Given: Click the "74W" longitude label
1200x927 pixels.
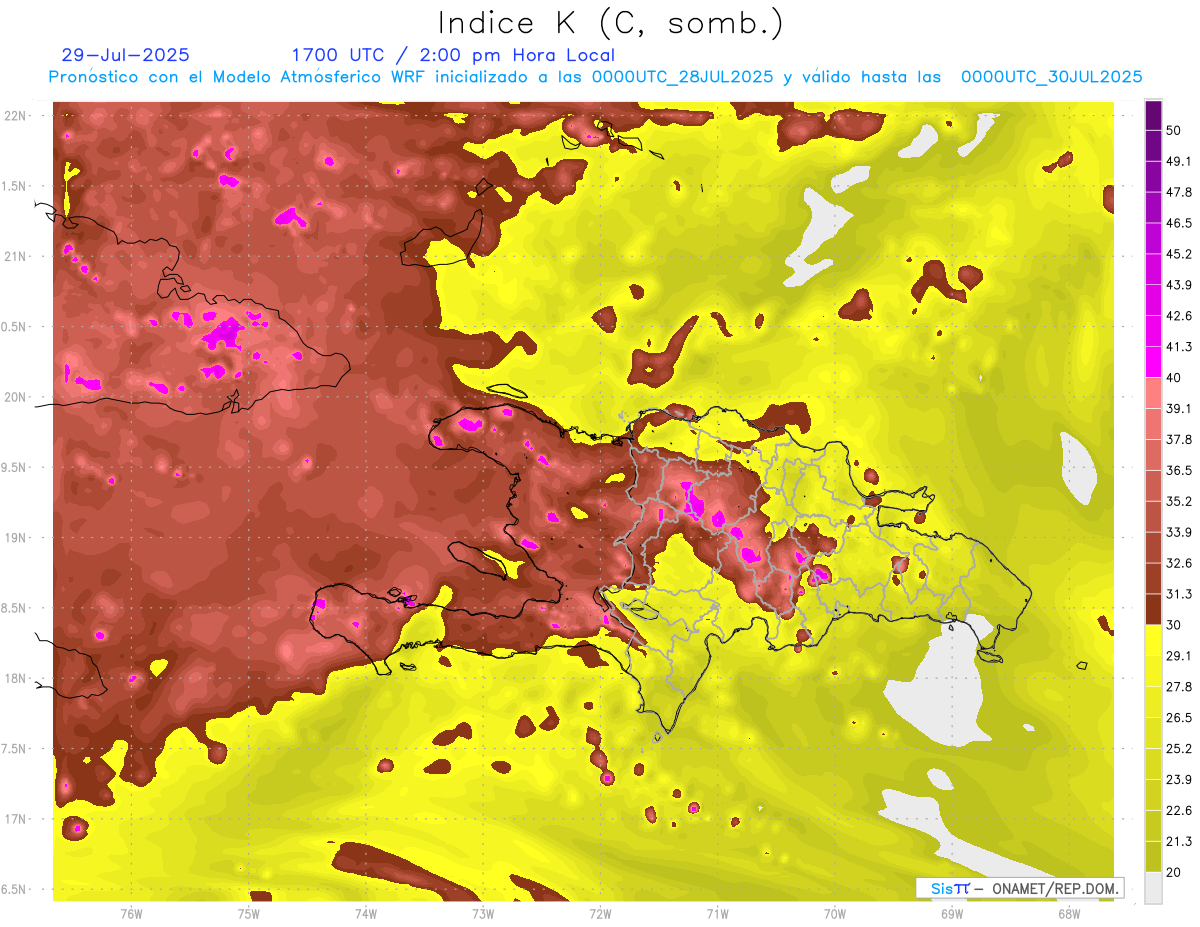Looking at the screenshot, I should tap(366, 913).
